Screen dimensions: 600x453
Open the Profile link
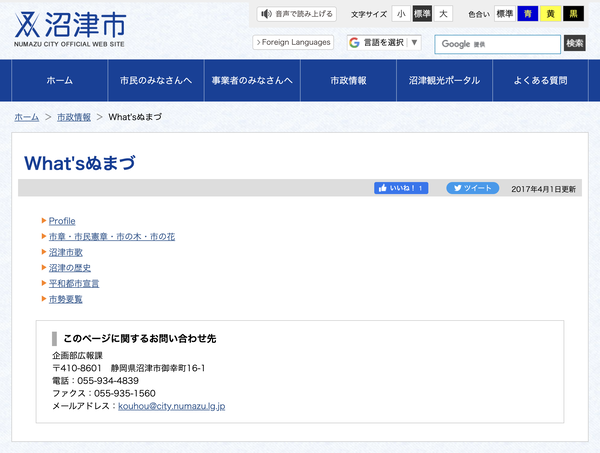62,221
